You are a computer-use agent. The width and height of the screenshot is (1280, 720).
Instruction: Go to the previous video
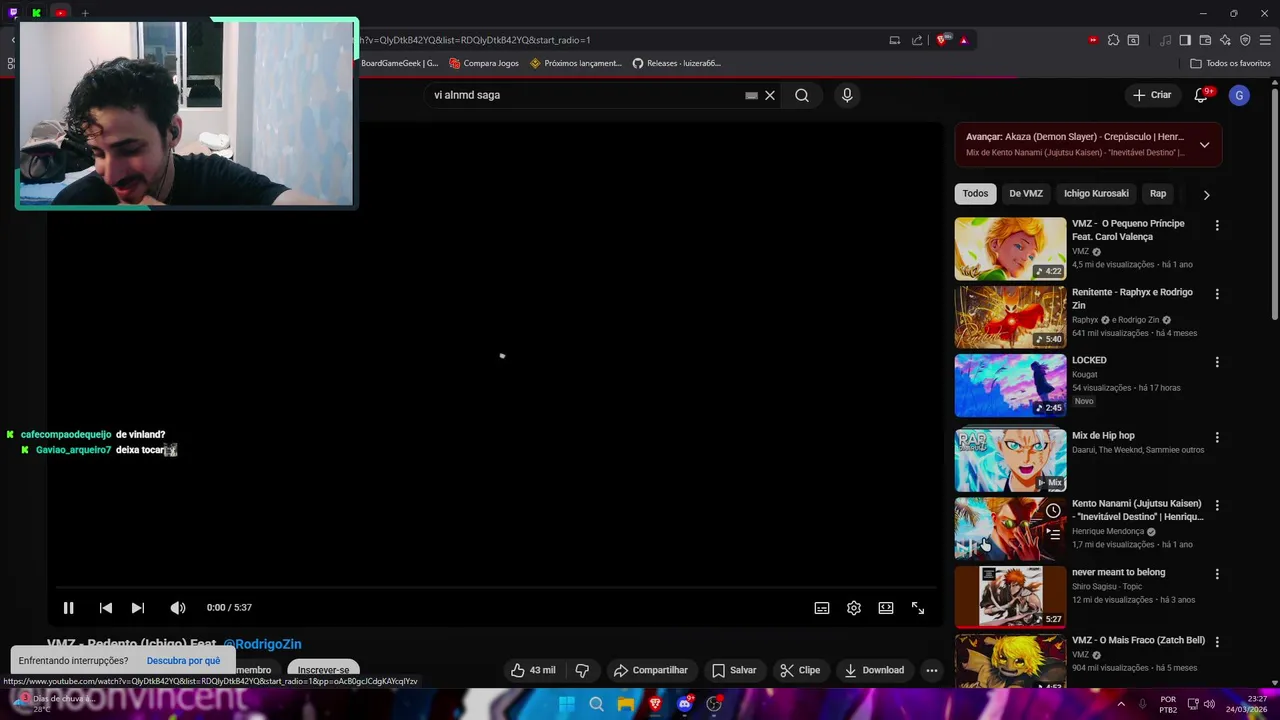click(106, 608)
